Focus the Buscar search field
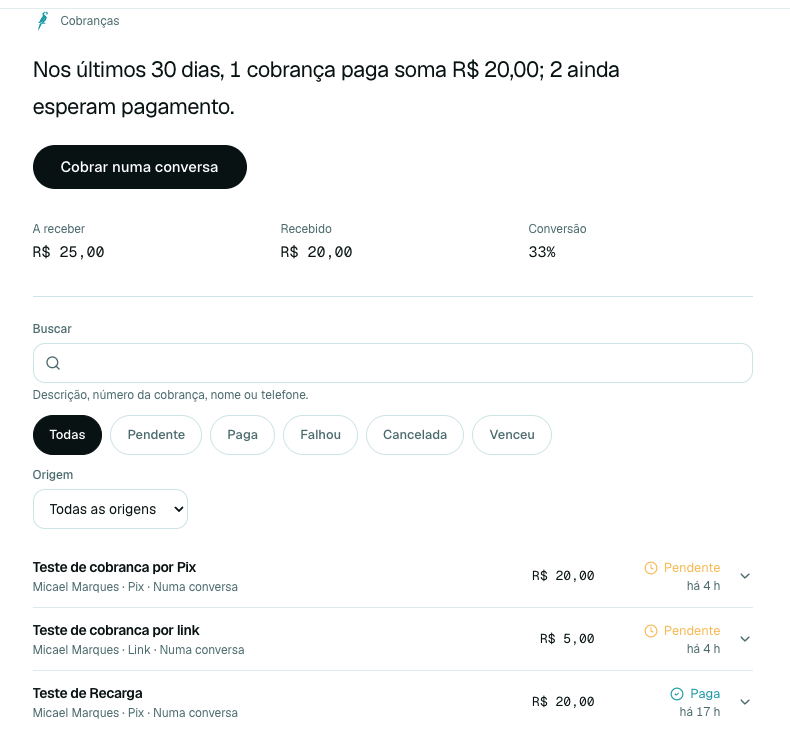Viewport: 790px width, 745px height. click(393, 363)
